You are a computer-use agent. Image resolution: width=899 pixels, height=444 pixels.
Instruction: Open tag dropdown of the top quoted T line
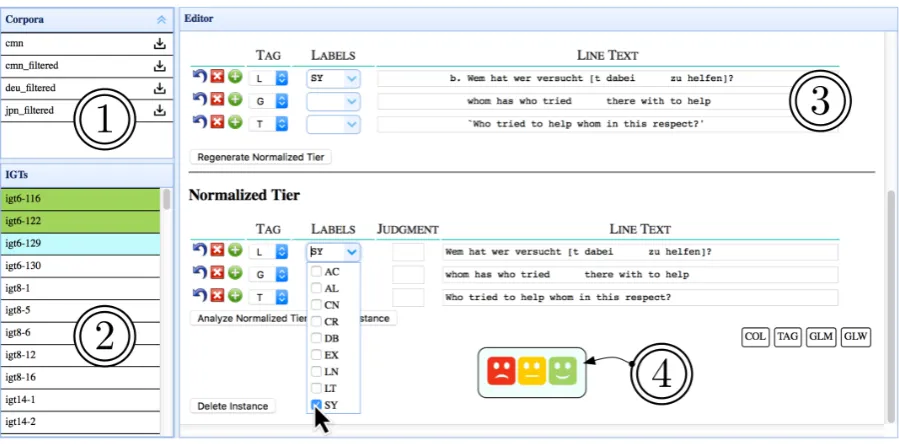268,124
